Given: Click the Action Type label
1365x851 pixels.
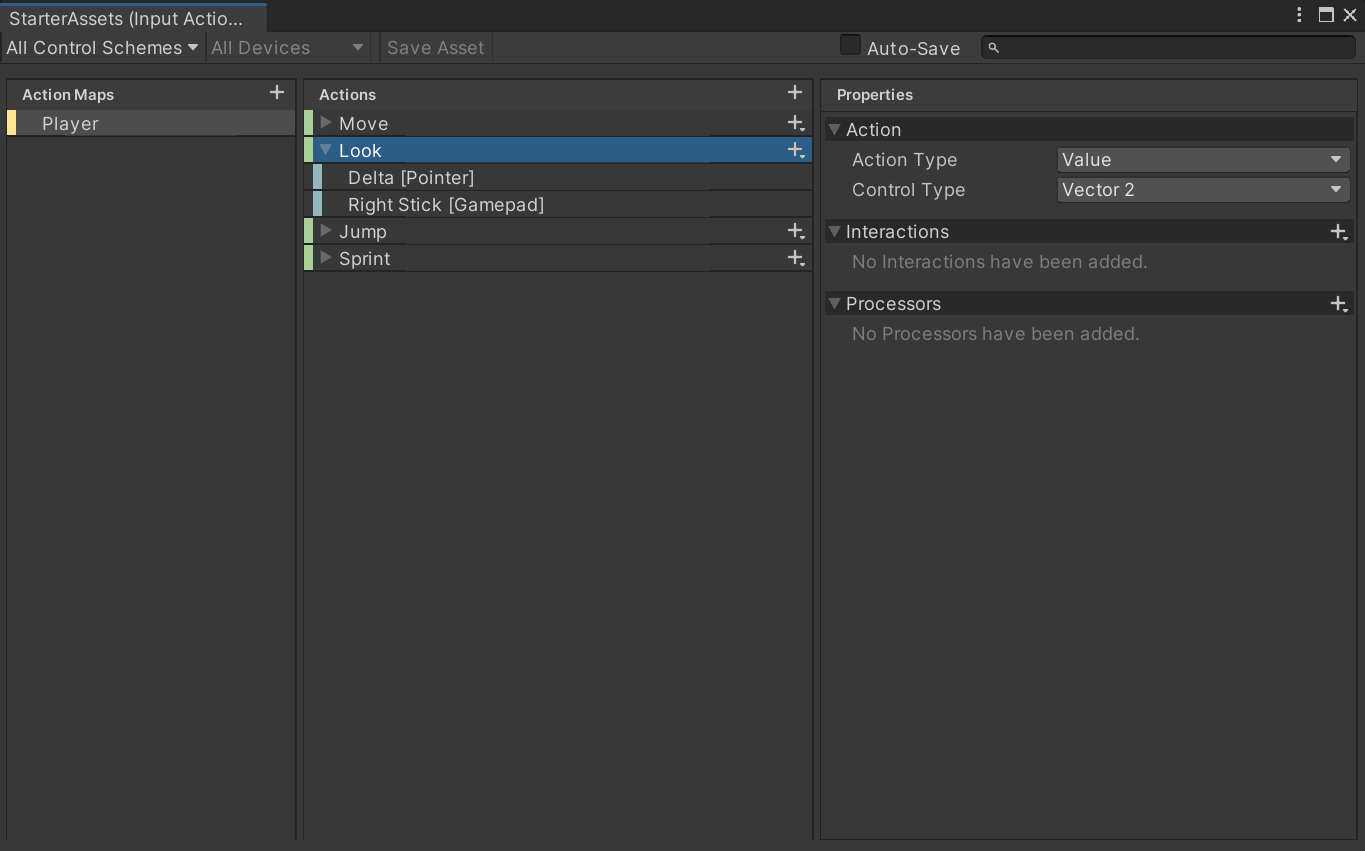Looking at the screenshot, I should pos(905,160).
